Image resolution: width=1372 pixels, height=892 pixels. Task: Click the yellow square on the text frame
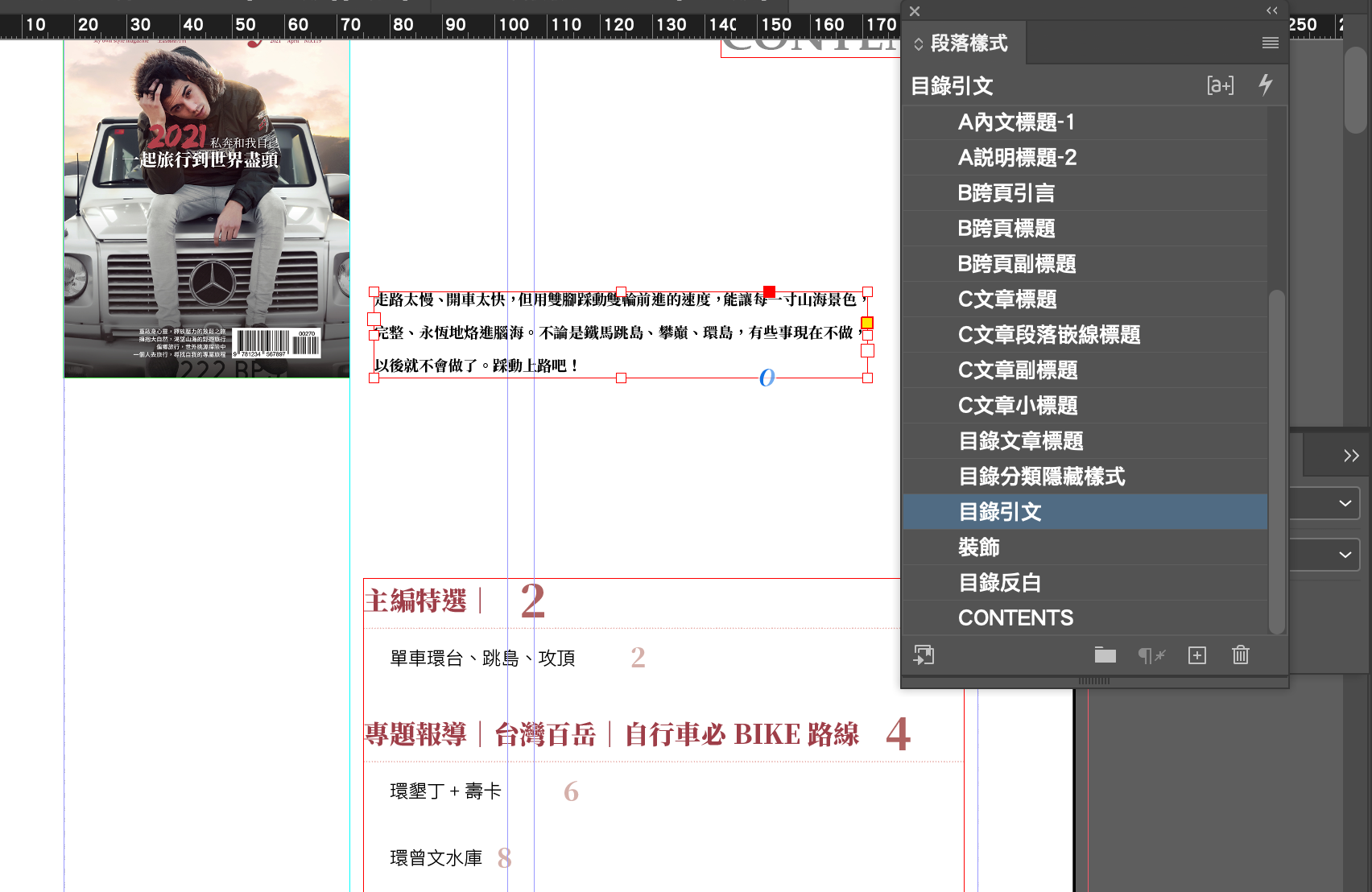click(x=867, y=323)
